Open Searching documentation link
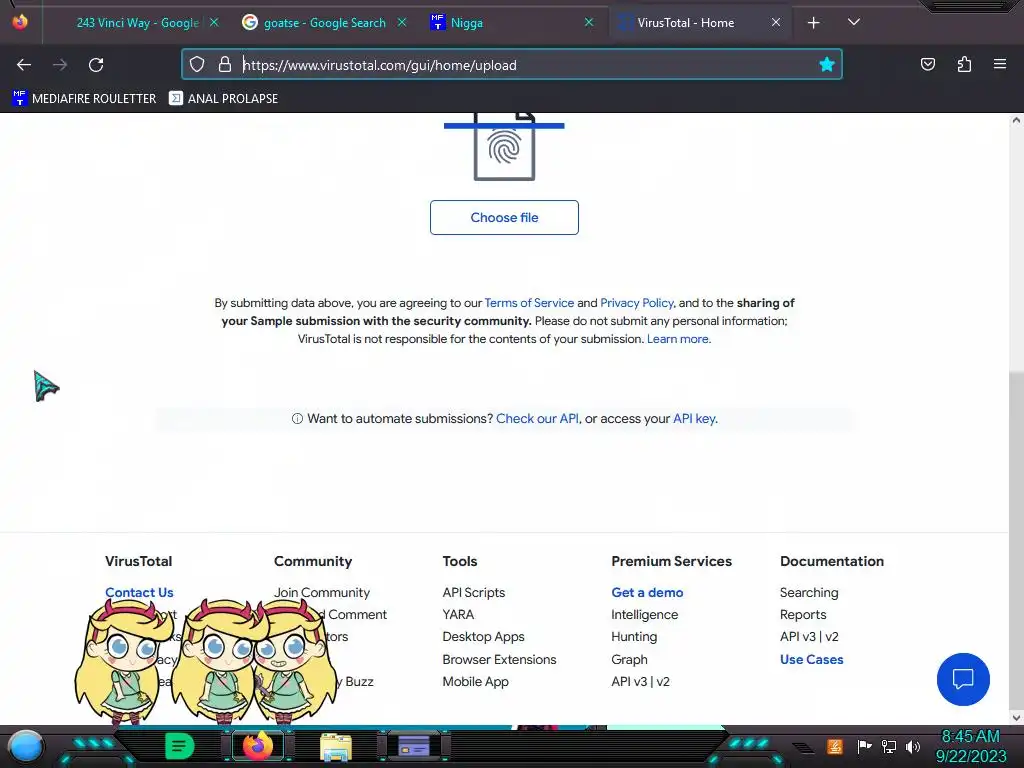The width and height of the screenshot is (1024, 768). pyautogui.click(x=809, y=592)
